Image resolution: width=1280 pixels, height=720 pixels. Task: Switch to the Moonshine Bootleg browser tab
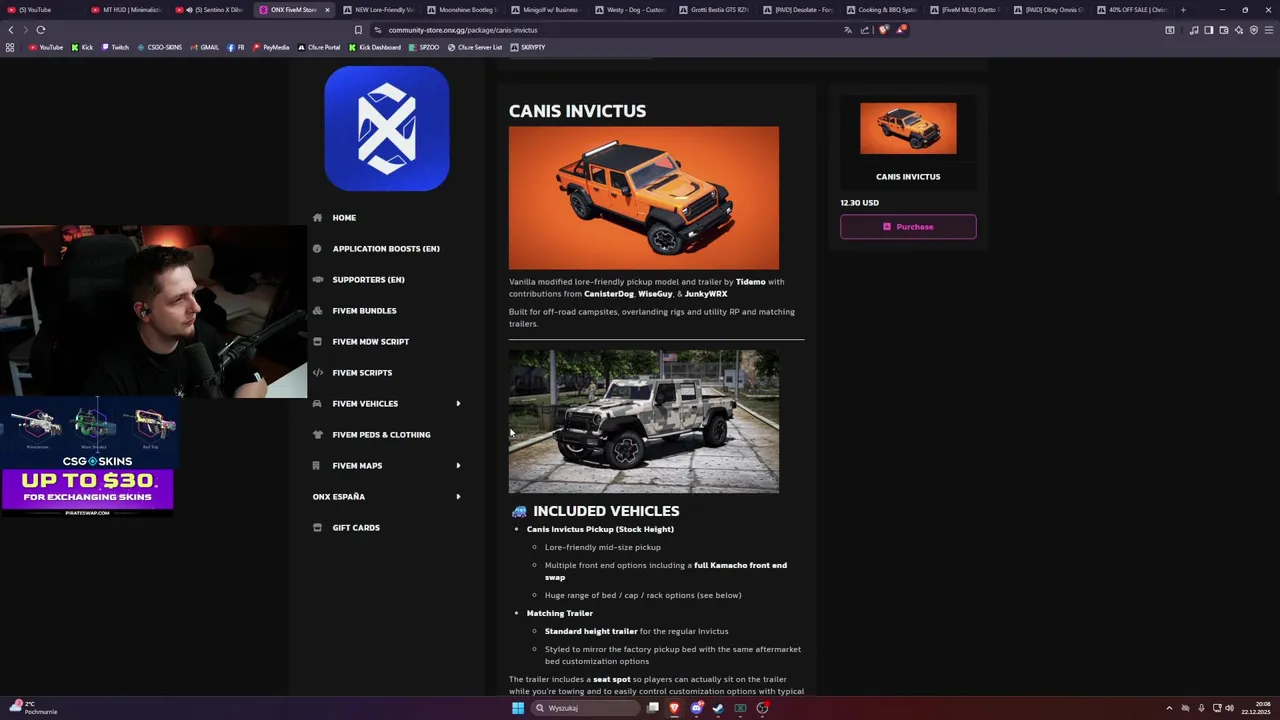pos(462,10)
